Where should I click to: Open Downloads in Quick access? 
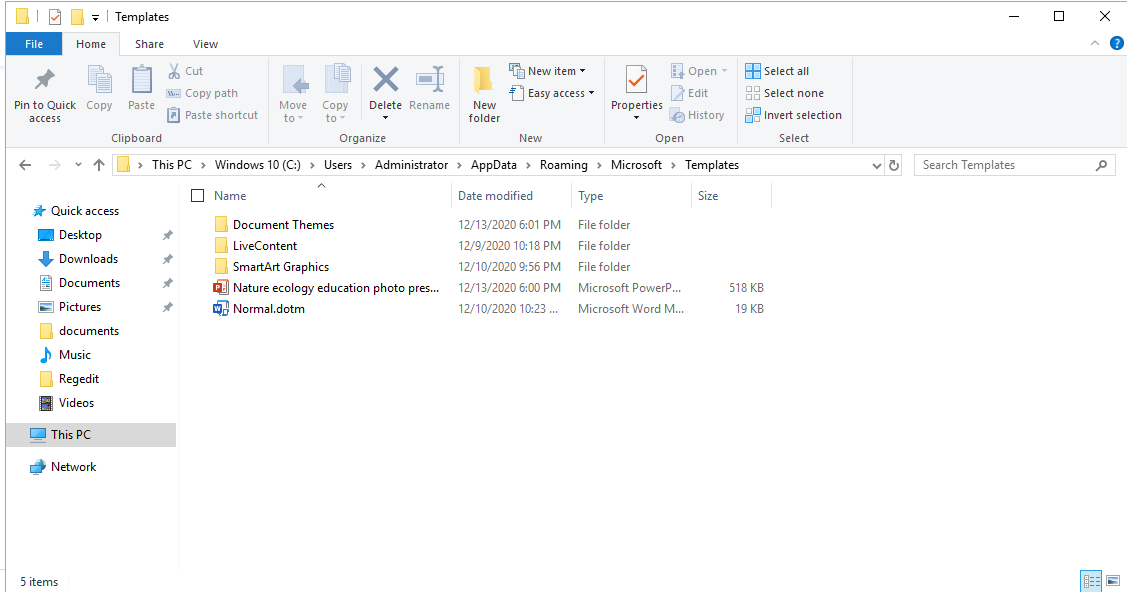pyautogui.click(x=88, y=259)
